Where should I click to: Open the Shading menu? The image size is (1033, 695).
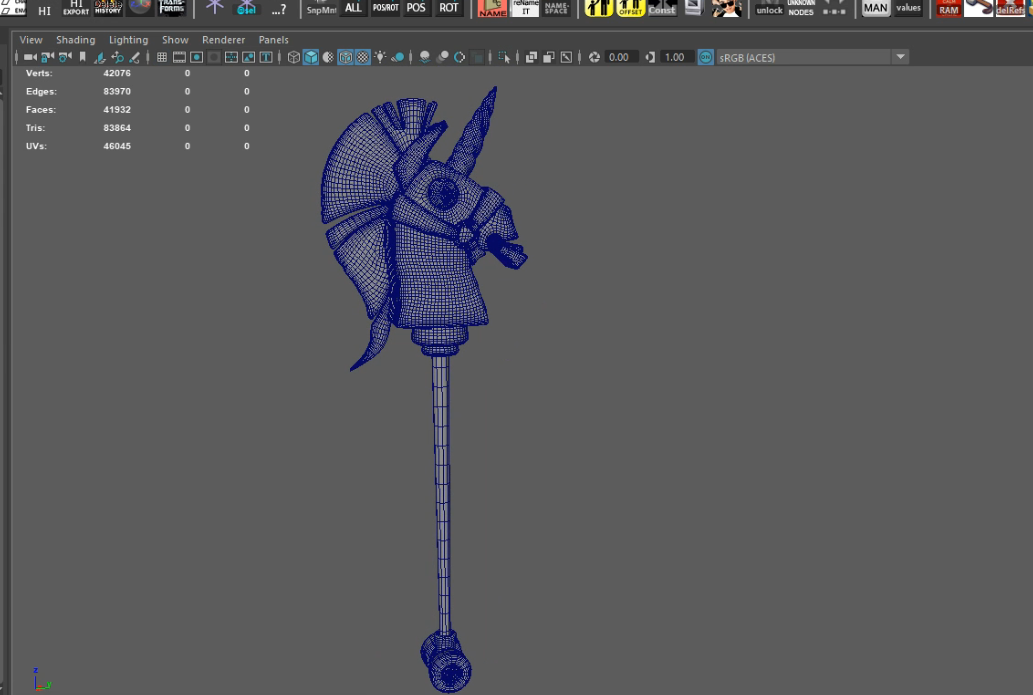(76, 39)
